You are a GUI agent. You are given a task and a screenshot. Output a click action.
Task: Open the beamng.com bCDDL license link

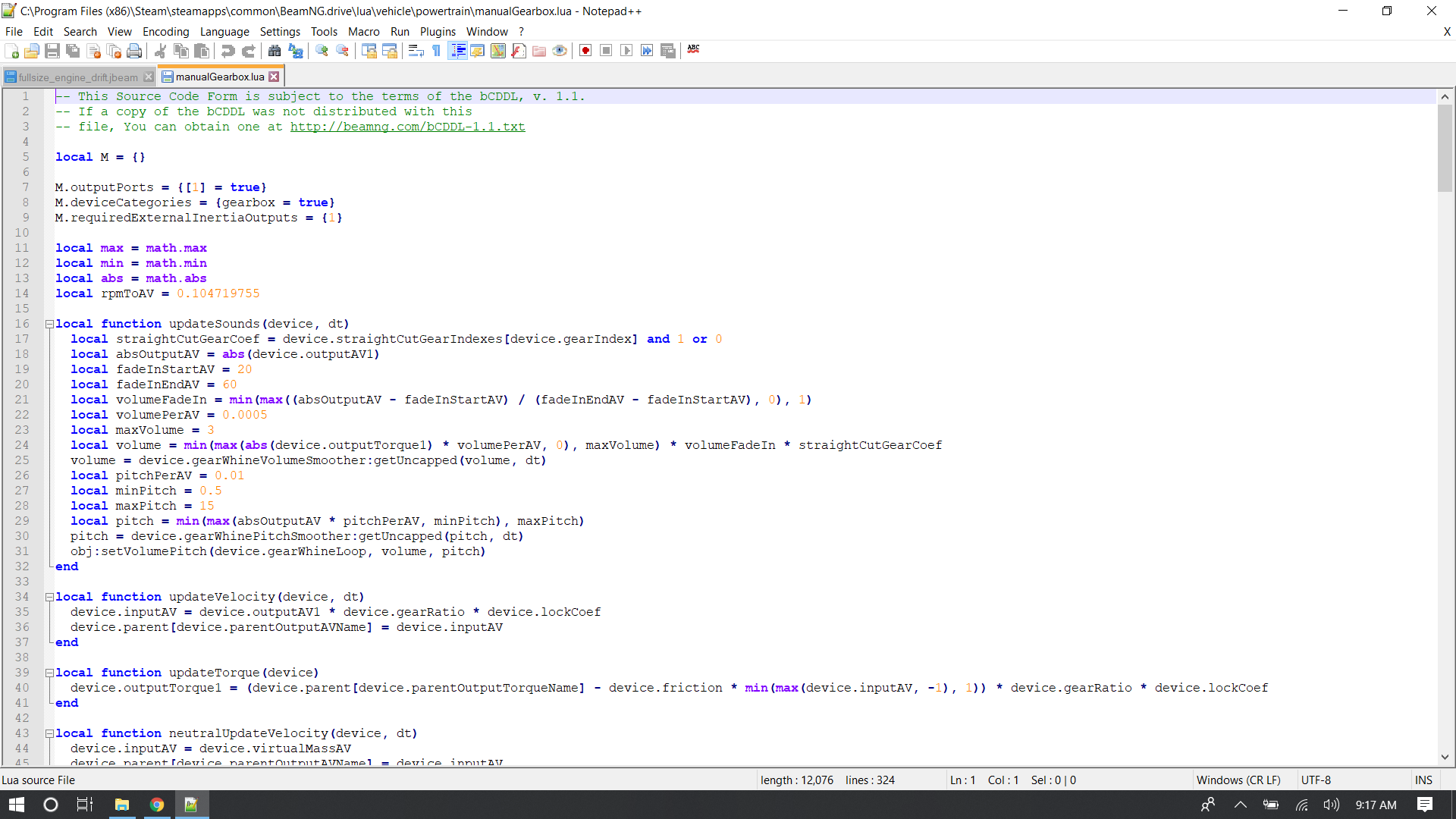pyautogui.click(x=407, y=127)
